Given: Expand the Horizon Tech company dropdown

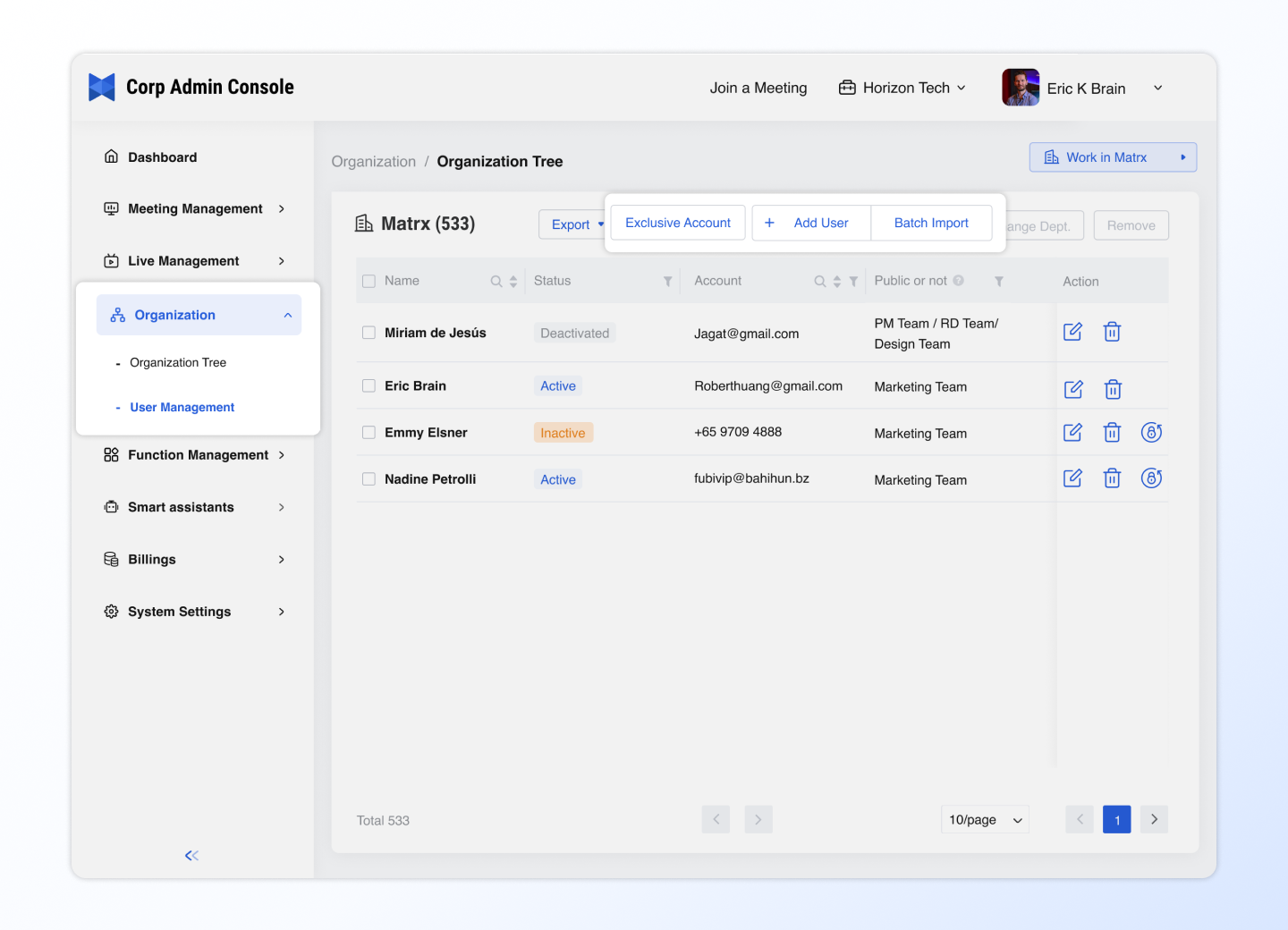Looking at the screenshot, I should coord(902,88).
